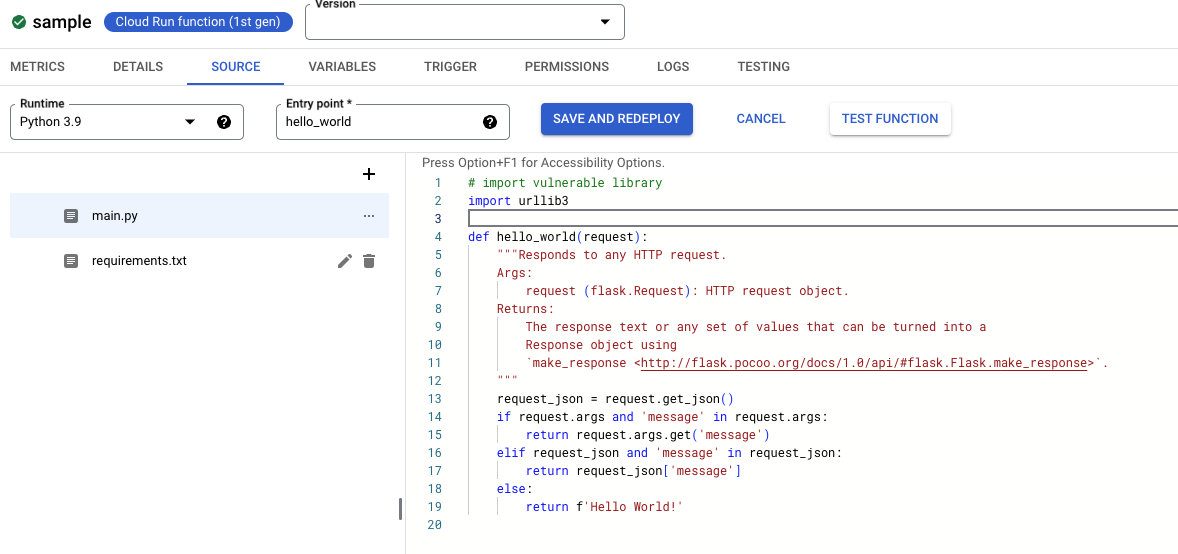Open the Runtime Python 3.9 dropdown
This screenshot has height=554, width=1178.
click(x=190, y=122)
